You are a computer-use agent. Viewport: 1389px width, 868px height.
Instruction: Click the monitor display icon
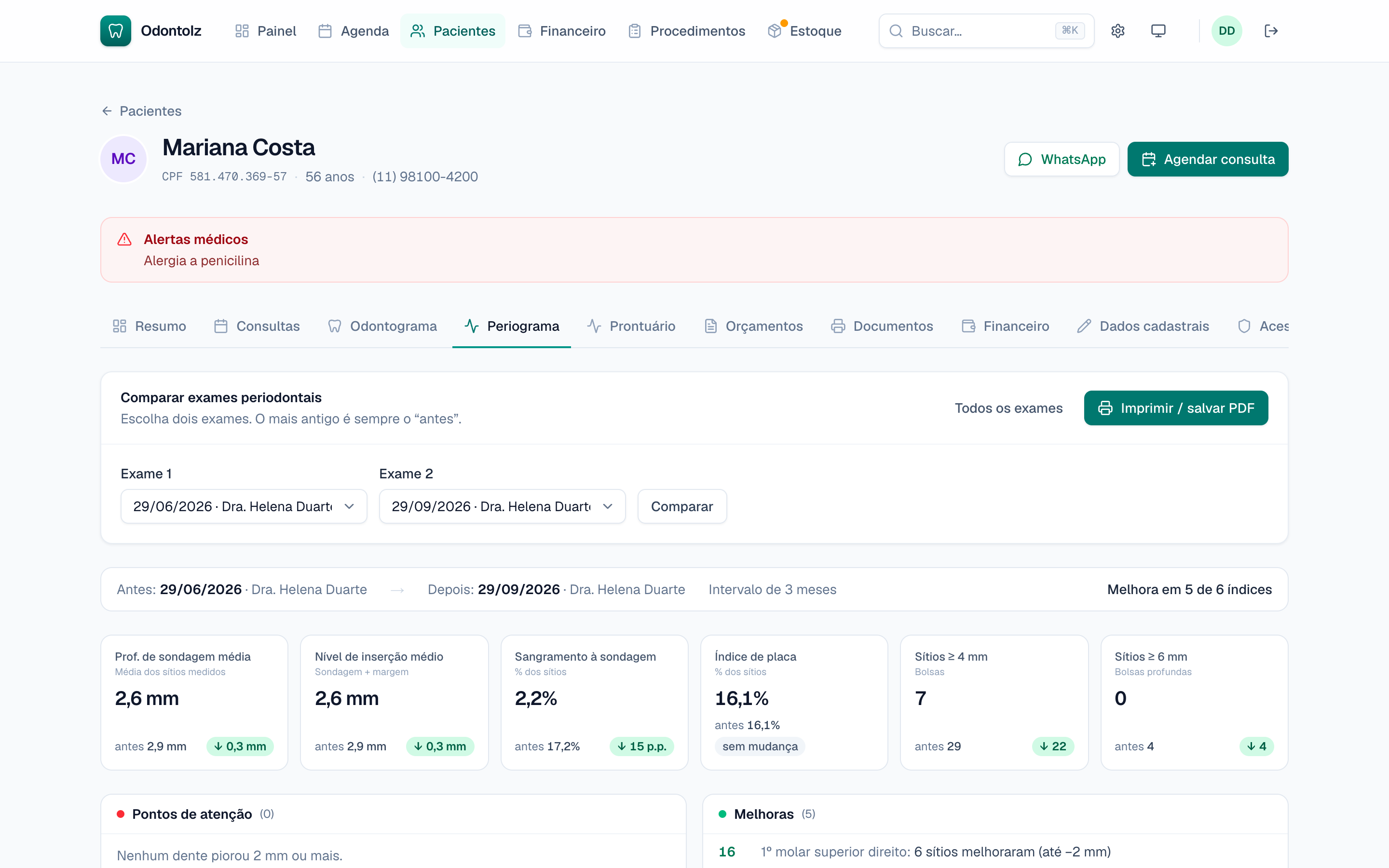[x=1158, y=31]
